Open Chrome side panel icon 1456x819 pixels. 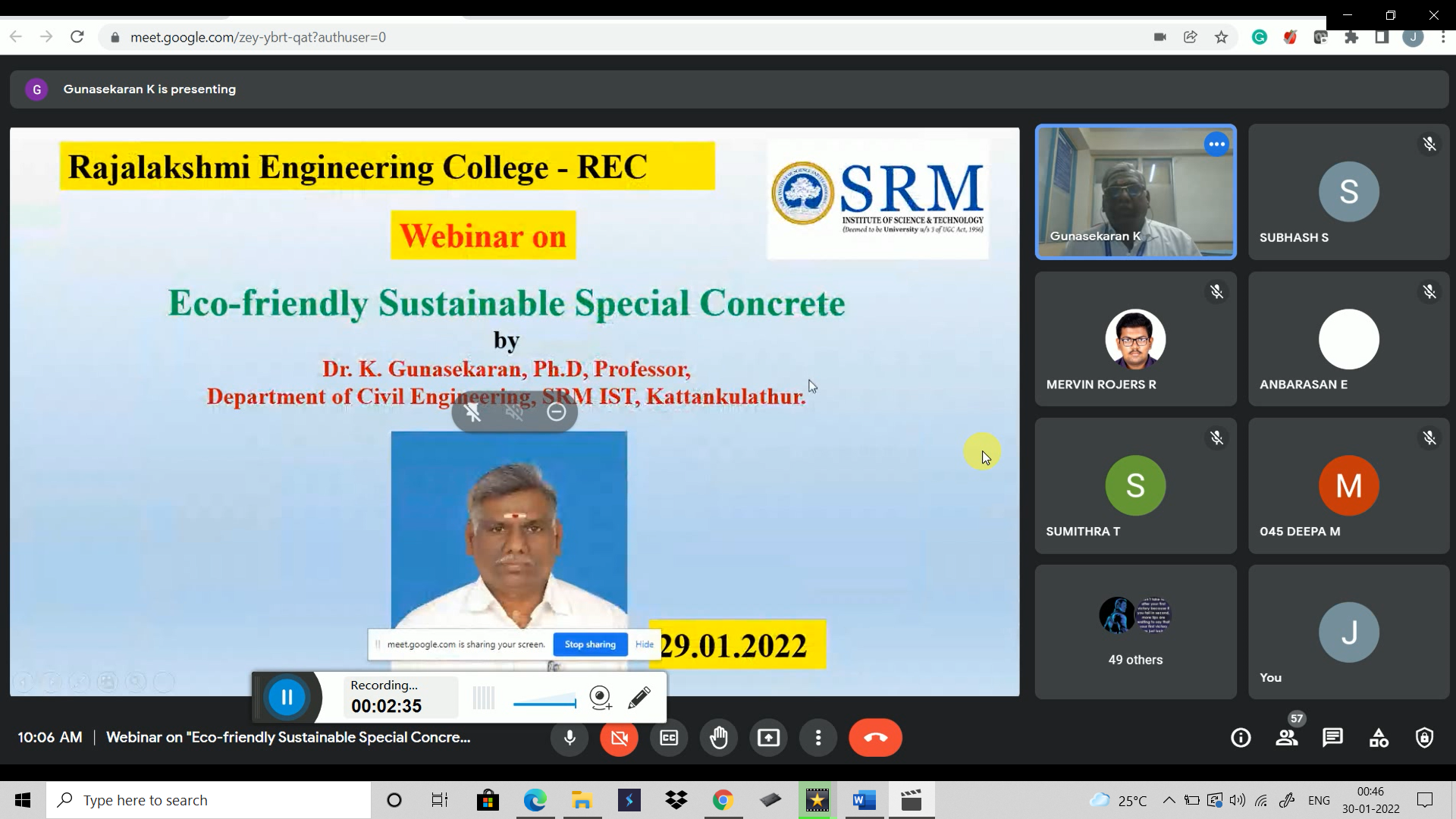[1382, 37]
